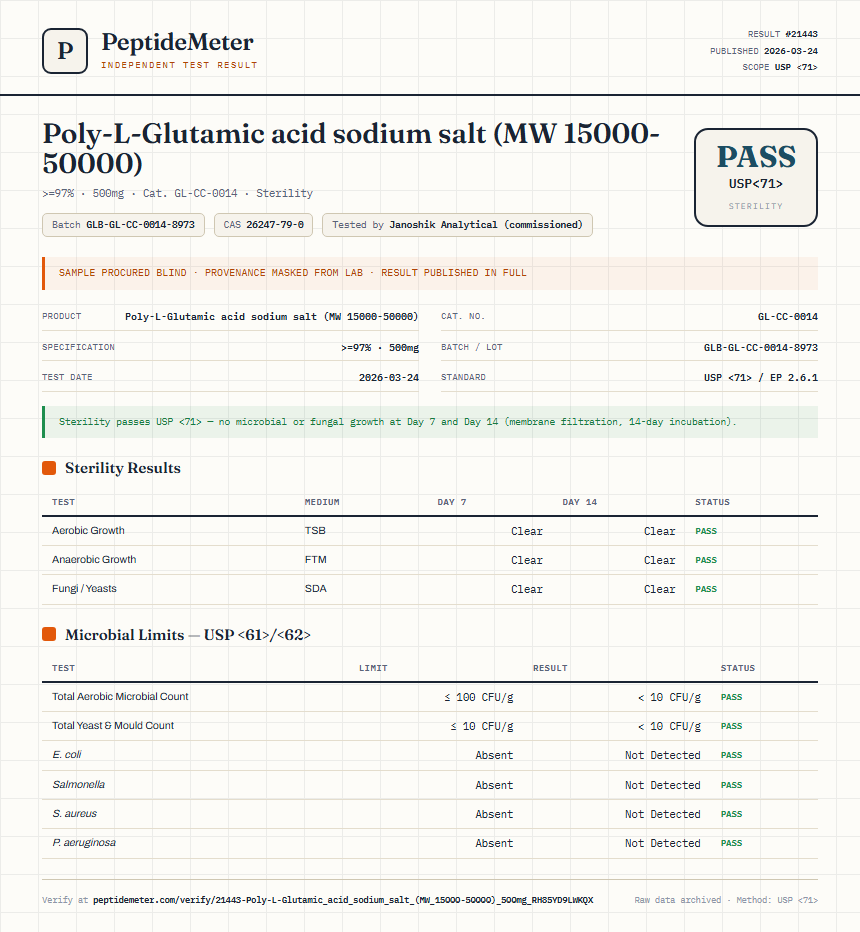Click PASS status in P. aeruginosa row
This screenshot has height=932, width=860.
[x=732, y=843]
